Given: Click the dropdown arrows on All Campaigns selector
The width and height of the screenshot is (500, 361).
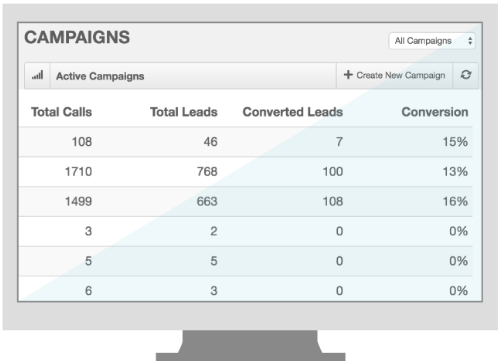Looking at the screenshot, I should point(470,41).
